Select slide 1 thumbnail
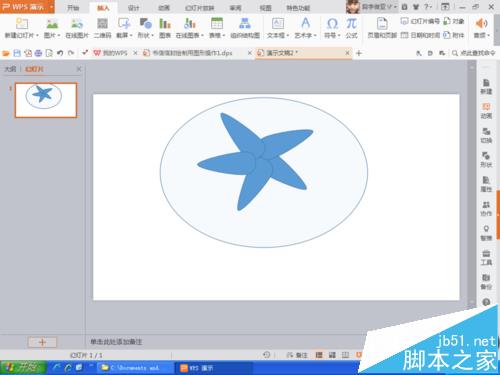The height and width of the screenshot is (375, 500). point(46,100)
